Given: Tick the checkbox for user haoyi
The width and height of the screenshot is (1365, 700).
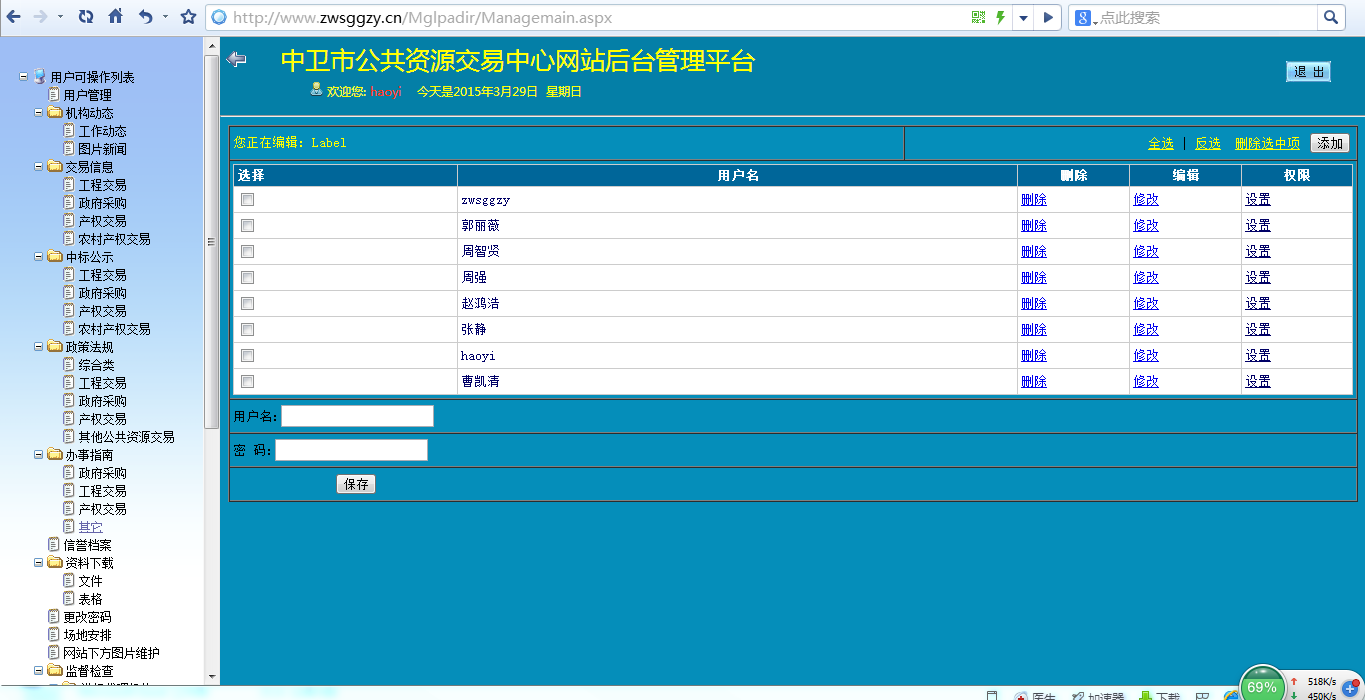Looking at the screenshot, I should click(247, 355).
